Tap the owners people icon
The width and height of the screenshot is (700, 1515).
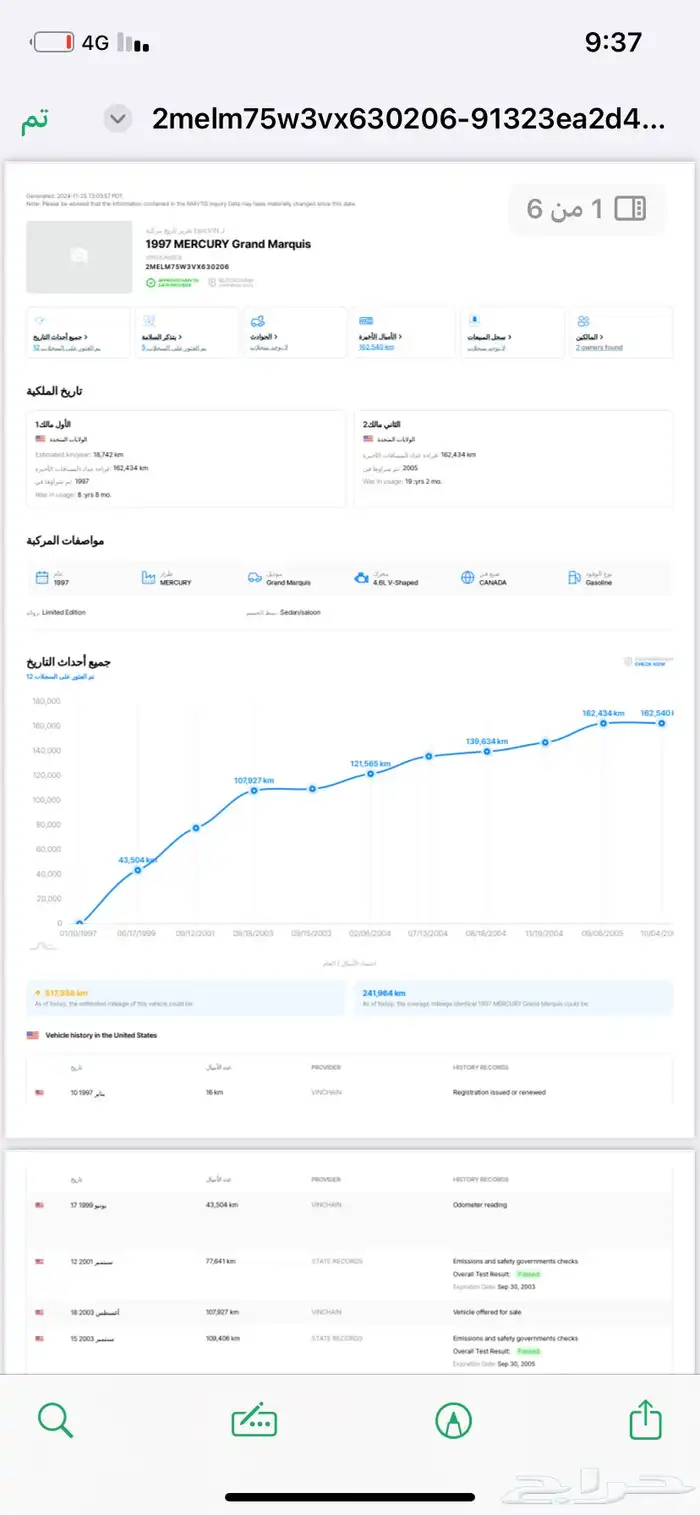583,320
